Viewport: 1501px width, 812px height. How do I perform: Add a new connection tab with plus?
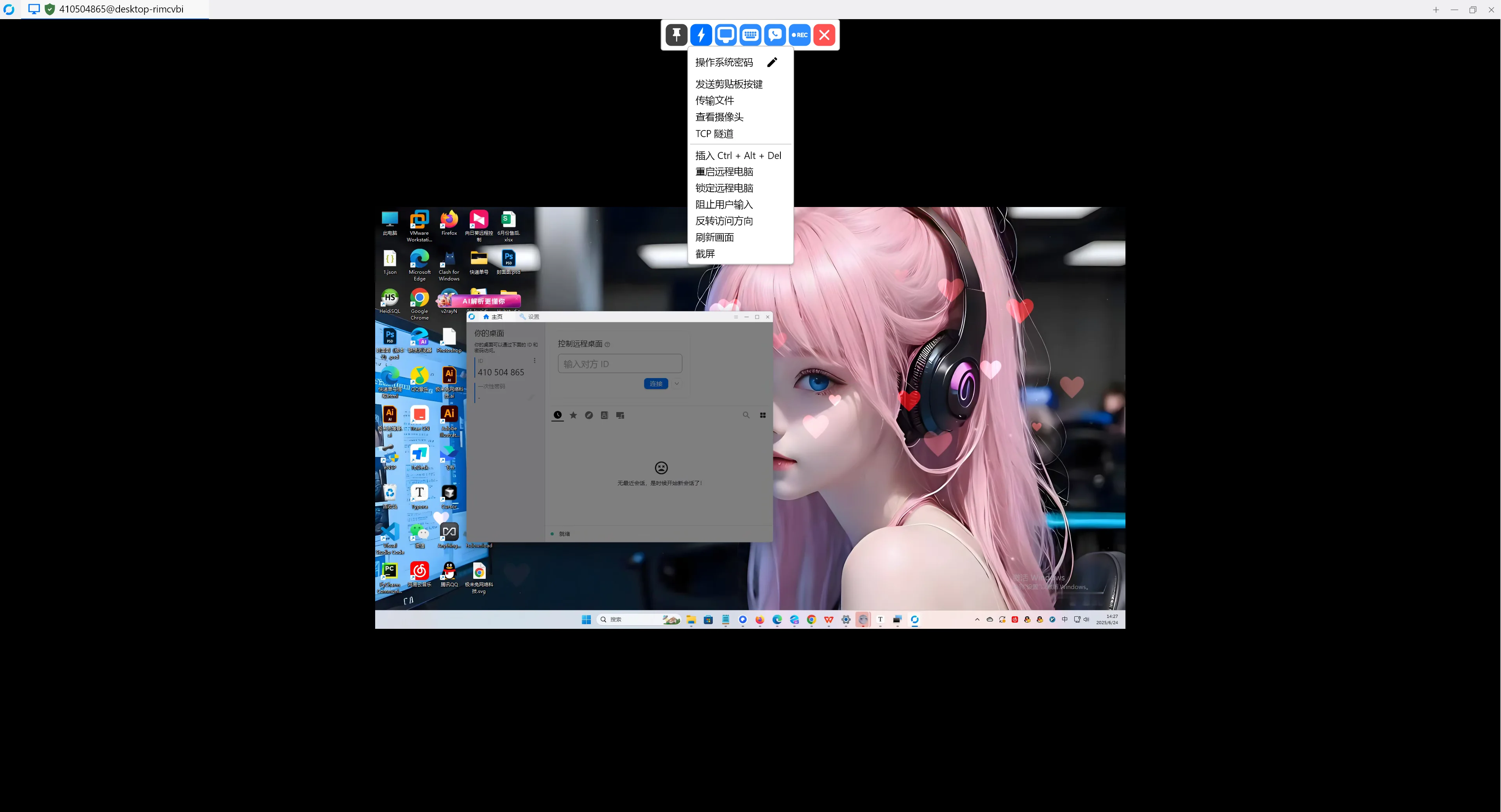(x=1436, y=9)
